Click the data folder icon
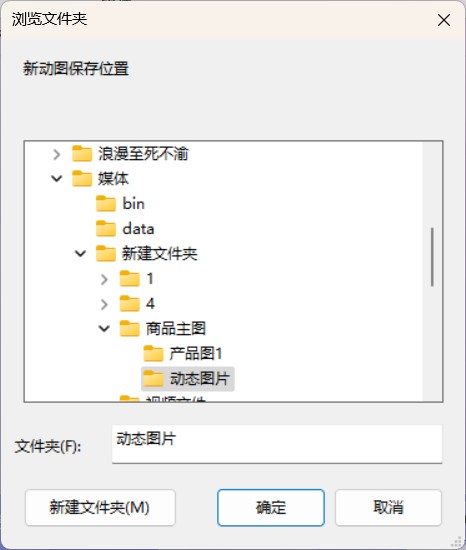 106,229
